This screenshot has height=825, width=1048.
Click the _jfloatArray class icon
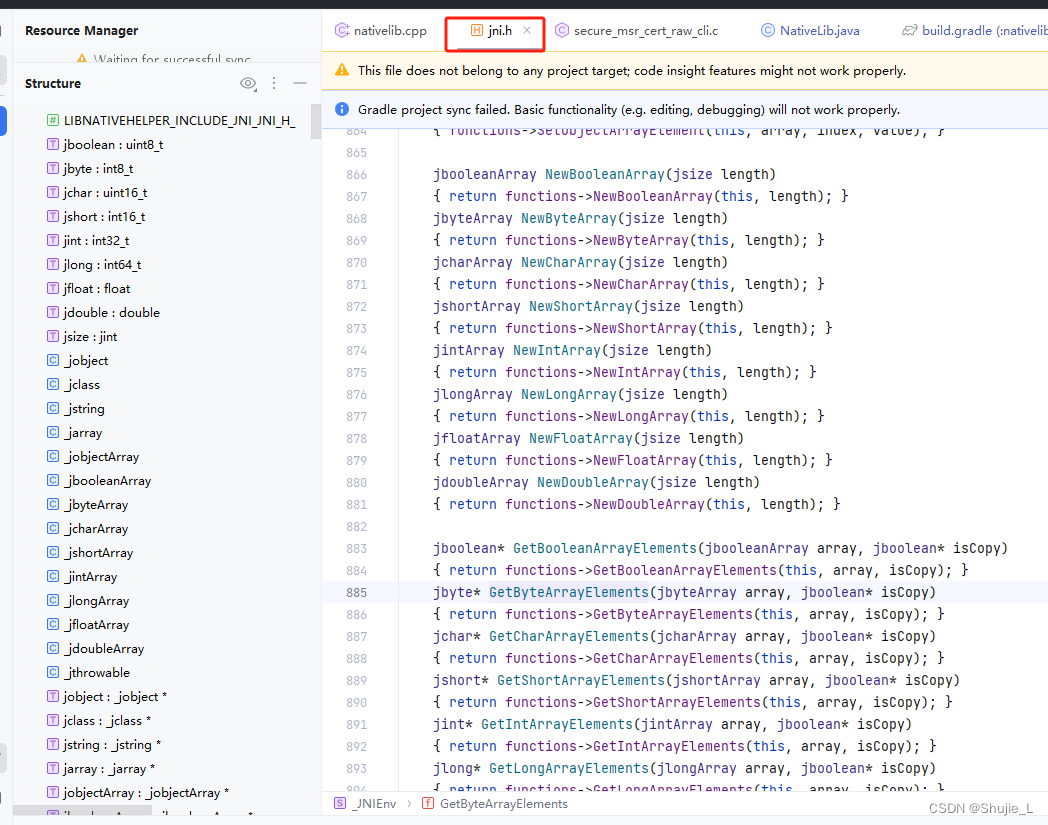pyautogui.click(x=53, y=624)
